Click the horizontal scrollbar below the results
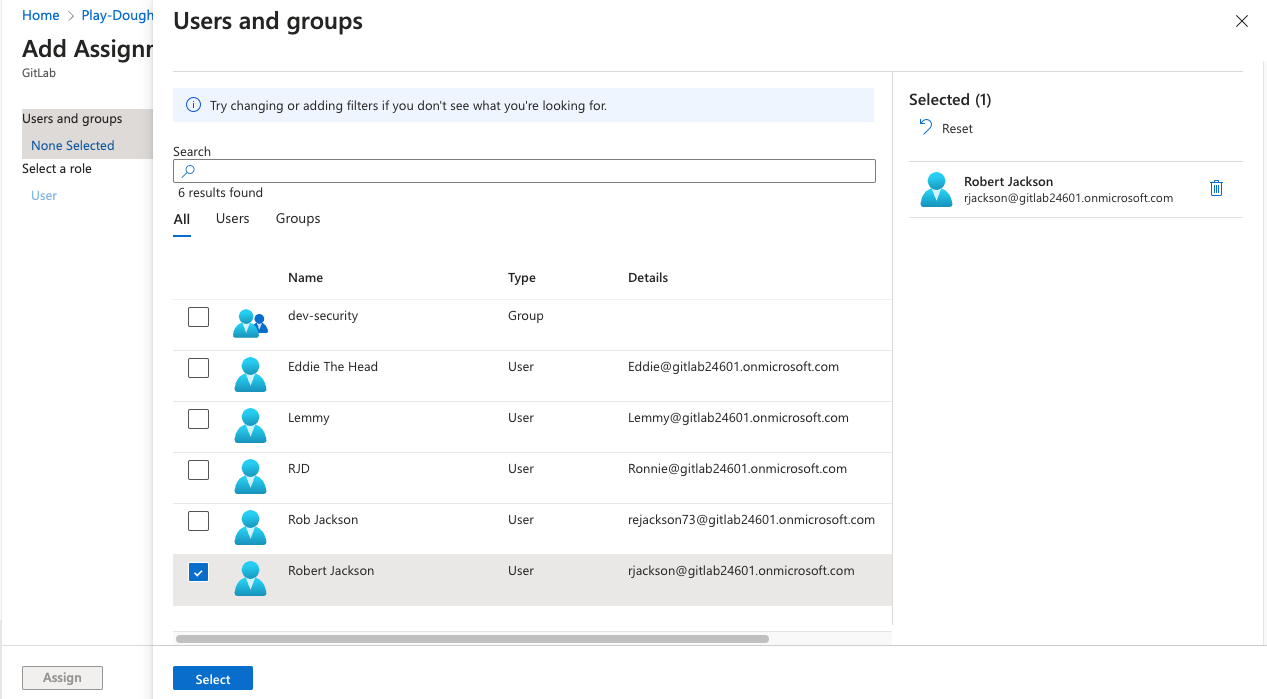The height and width of the screenshot is (699, 1267). (470, 637)
